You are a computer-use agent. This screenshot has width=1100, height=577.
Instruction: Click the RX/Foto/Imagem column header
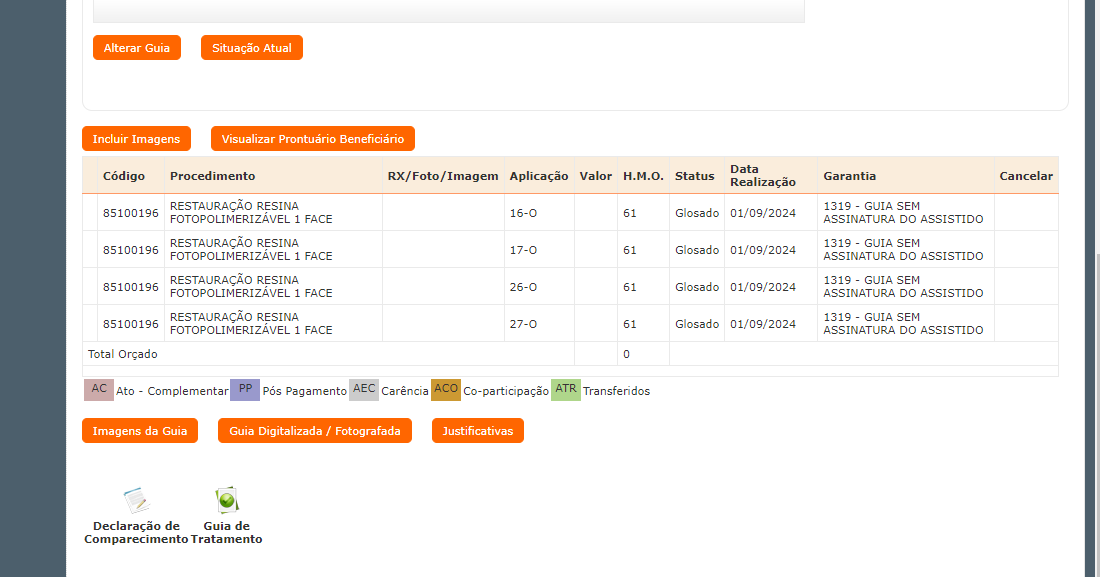coord(443,176)
